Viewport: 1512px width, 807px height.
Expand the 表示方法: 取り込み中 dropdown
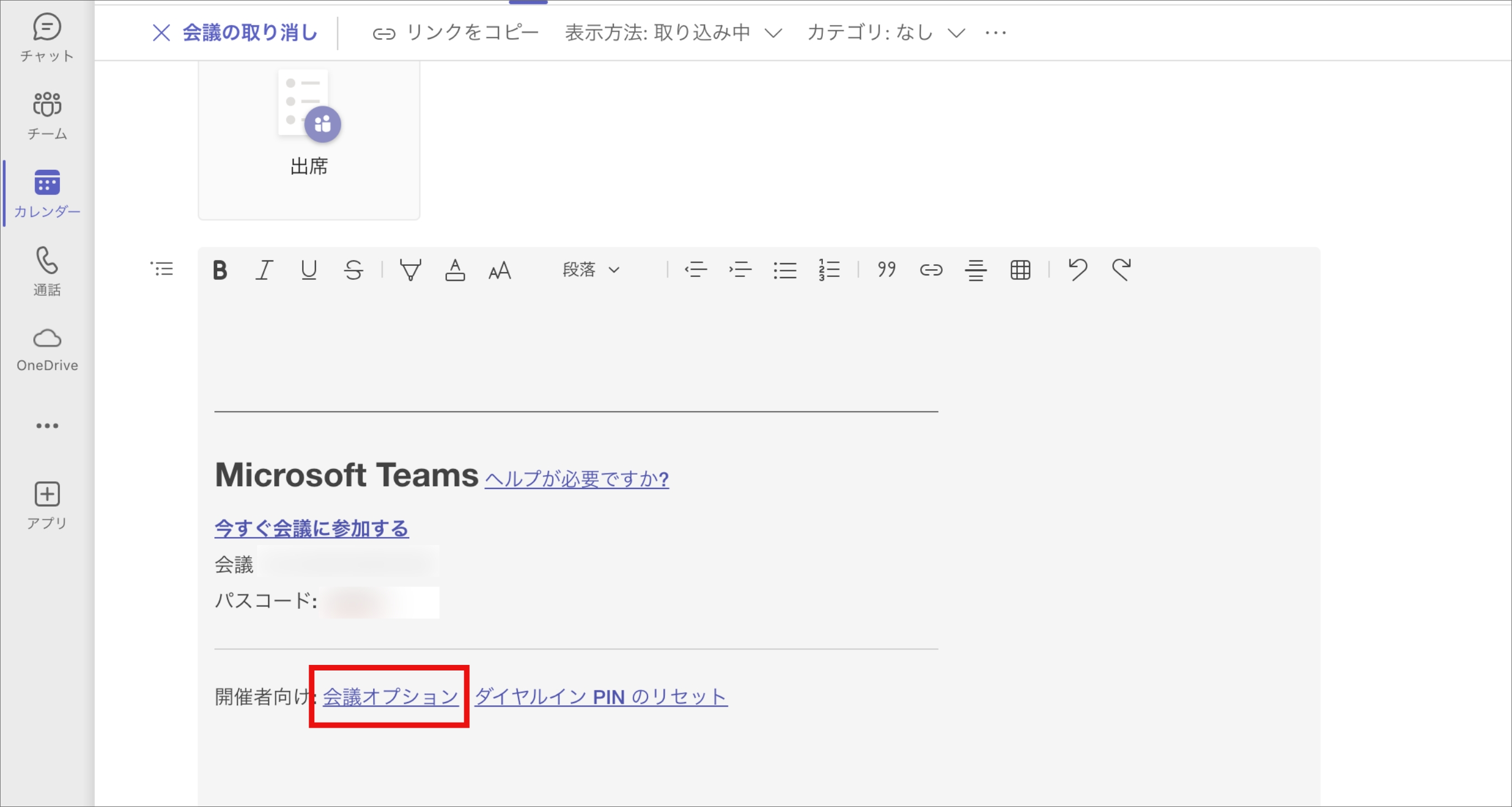tap(673, 33)
